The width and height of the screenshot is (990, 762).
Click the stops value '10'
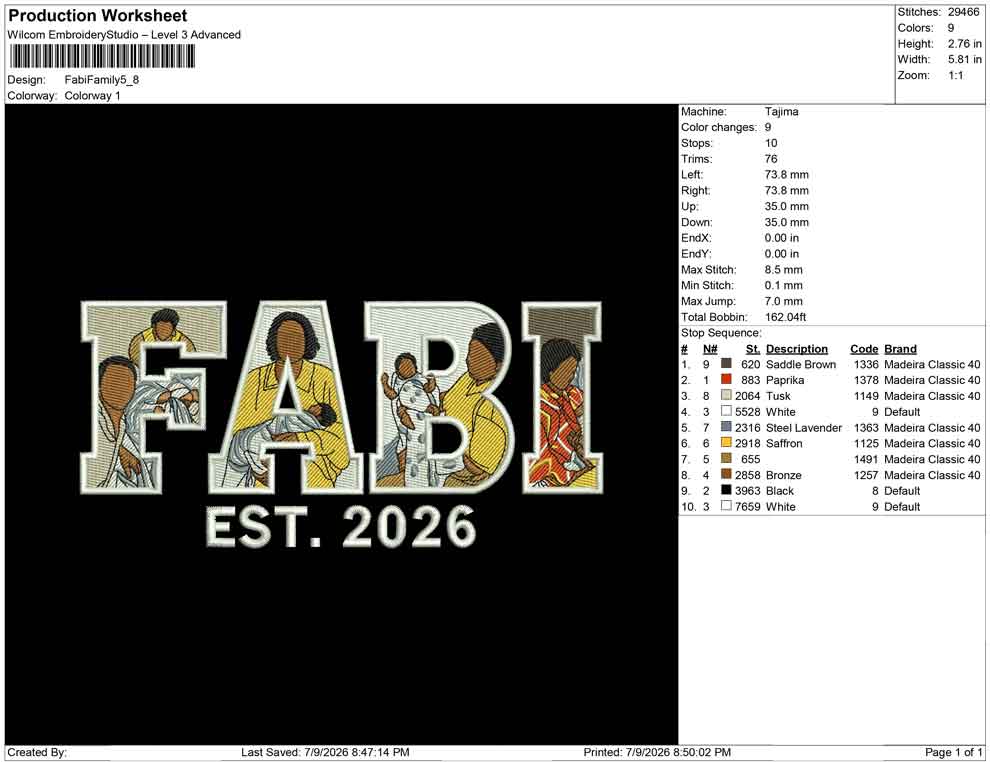click(x=771, y=143)
